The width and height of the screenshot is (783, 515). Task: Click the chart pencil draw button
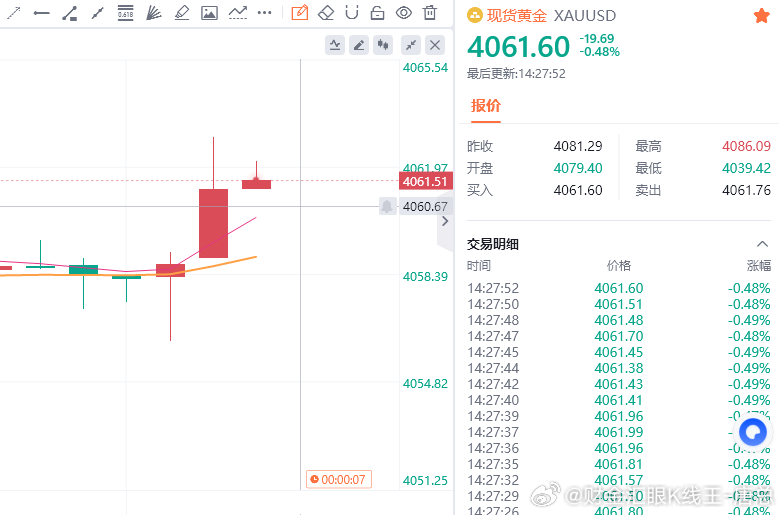click(359, 45)
